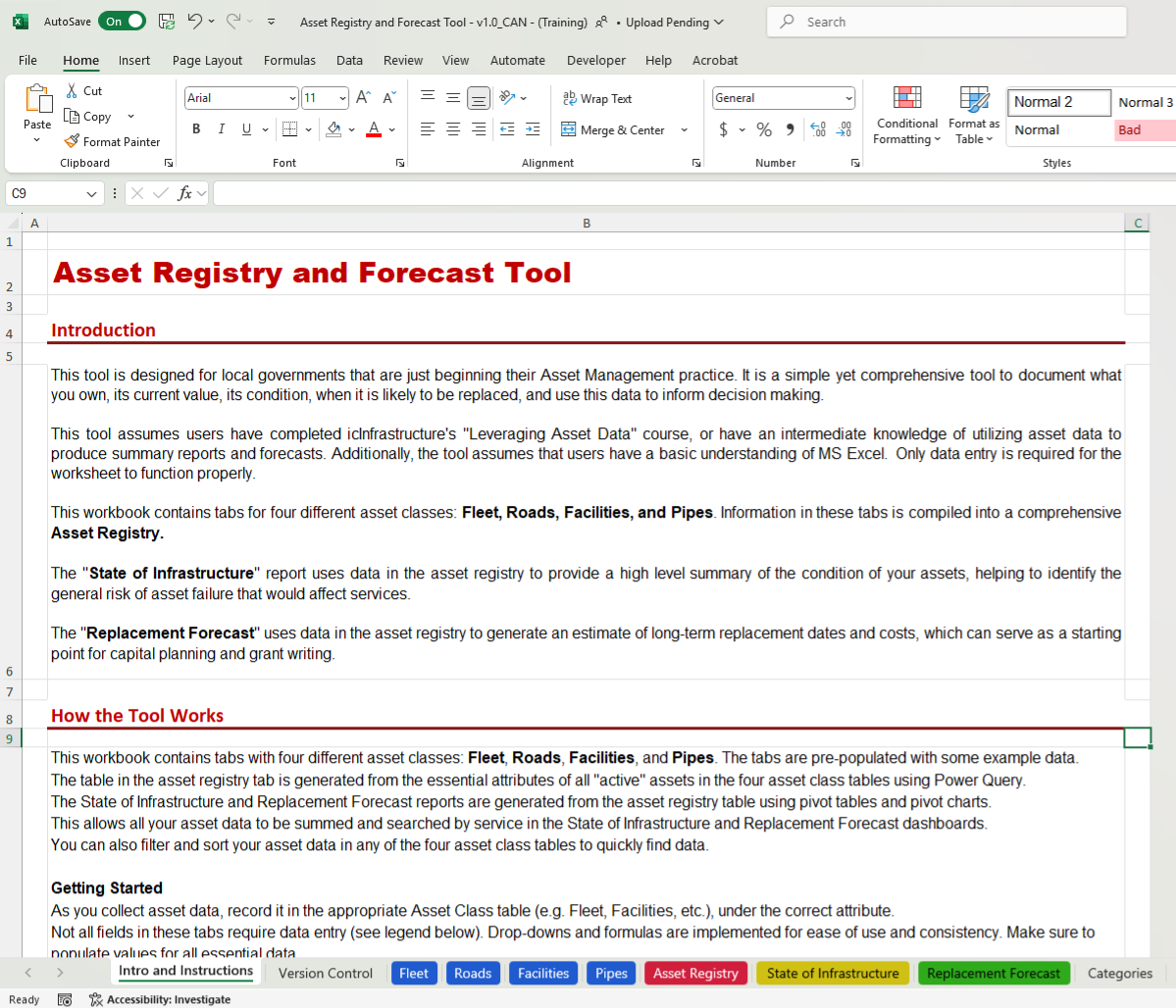
Task: Expand the Name Box dropdown arrow
Action: click(92, 194)
